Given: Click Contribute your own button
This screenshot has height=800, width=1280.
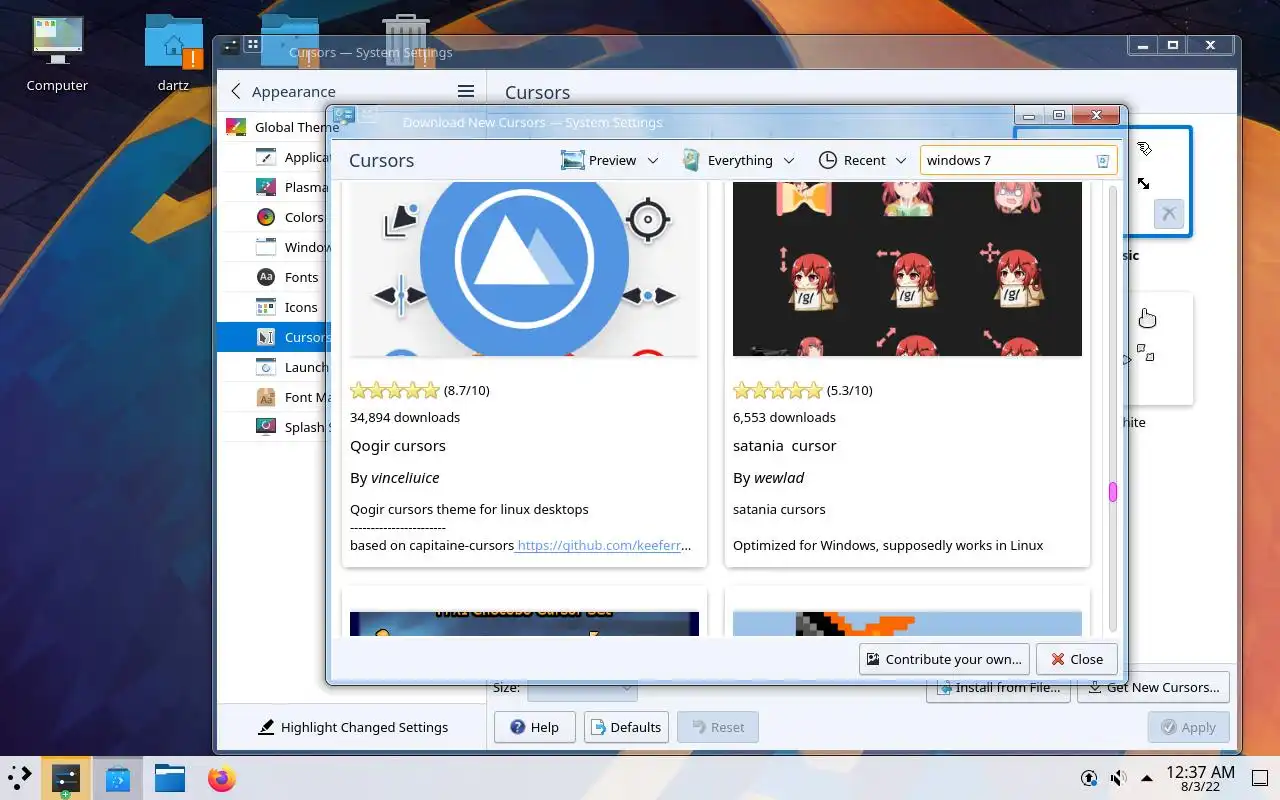Looking at the screenshot, I should 944,659.
